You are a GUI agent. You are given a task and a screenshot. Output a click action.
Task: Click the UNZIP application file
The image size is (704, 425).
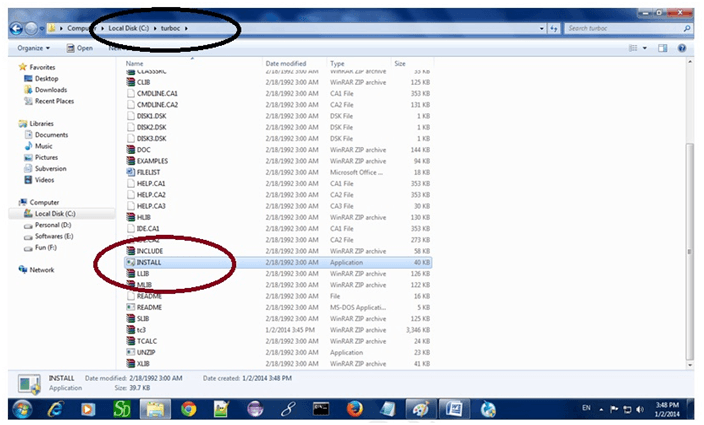tap(146, 352)
